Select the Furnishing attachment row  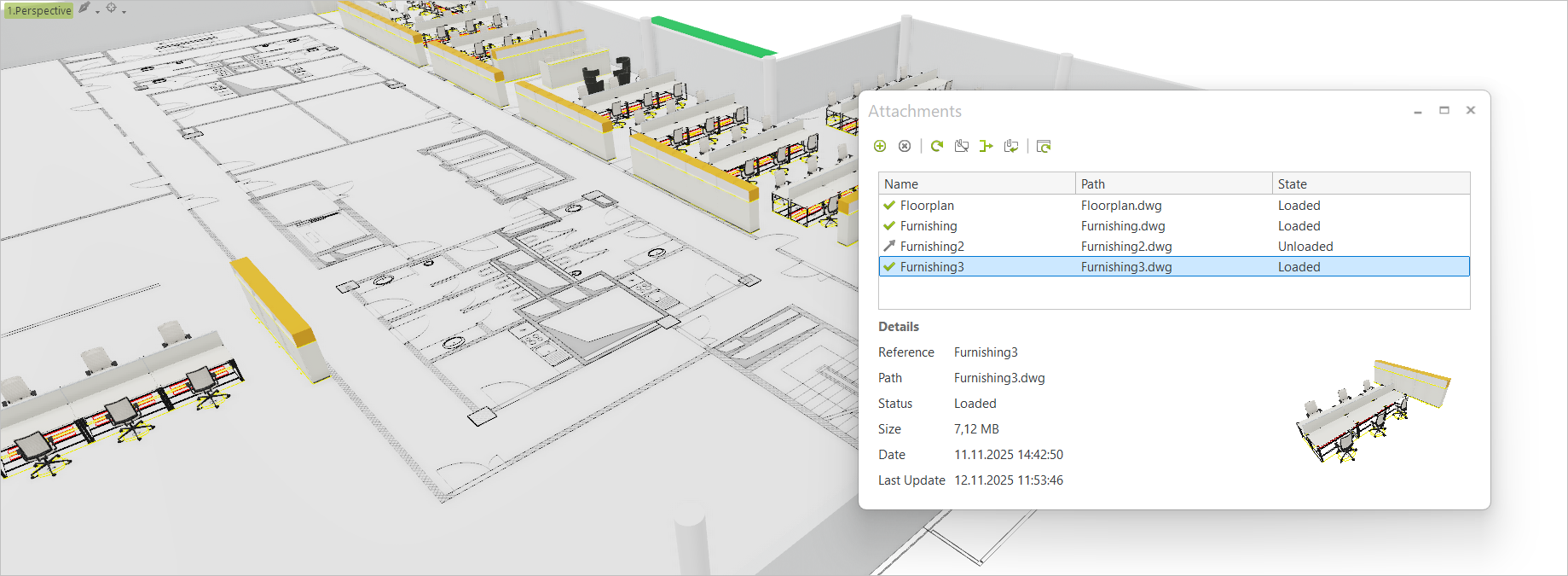[1174, 226]
